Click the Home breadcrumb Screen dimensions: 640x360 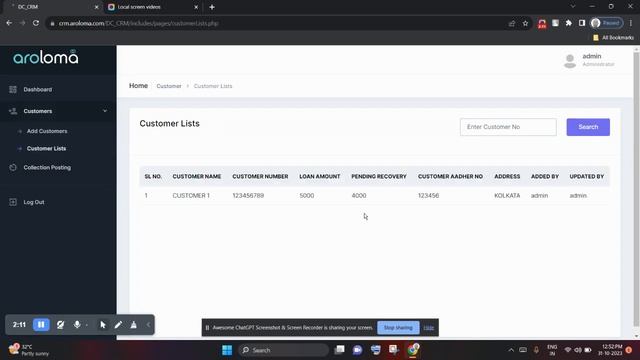pos(138,86)
